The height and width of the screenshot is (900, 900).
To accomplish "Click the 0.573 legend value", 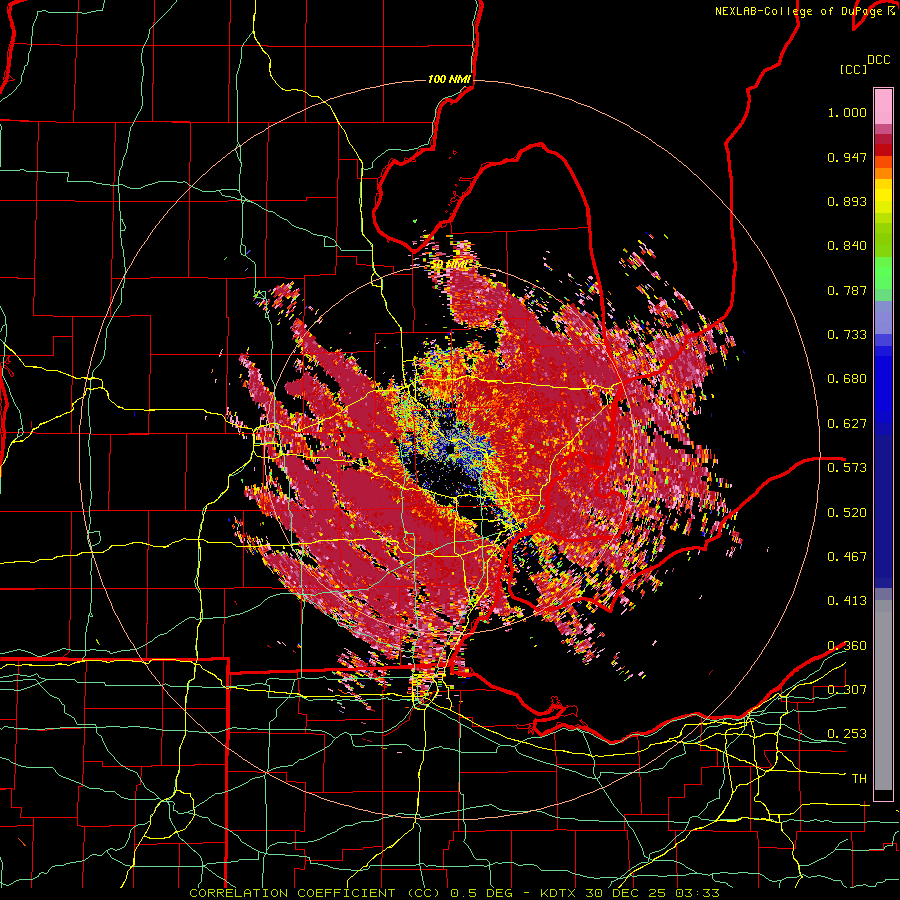I will (x=847, y=468).
